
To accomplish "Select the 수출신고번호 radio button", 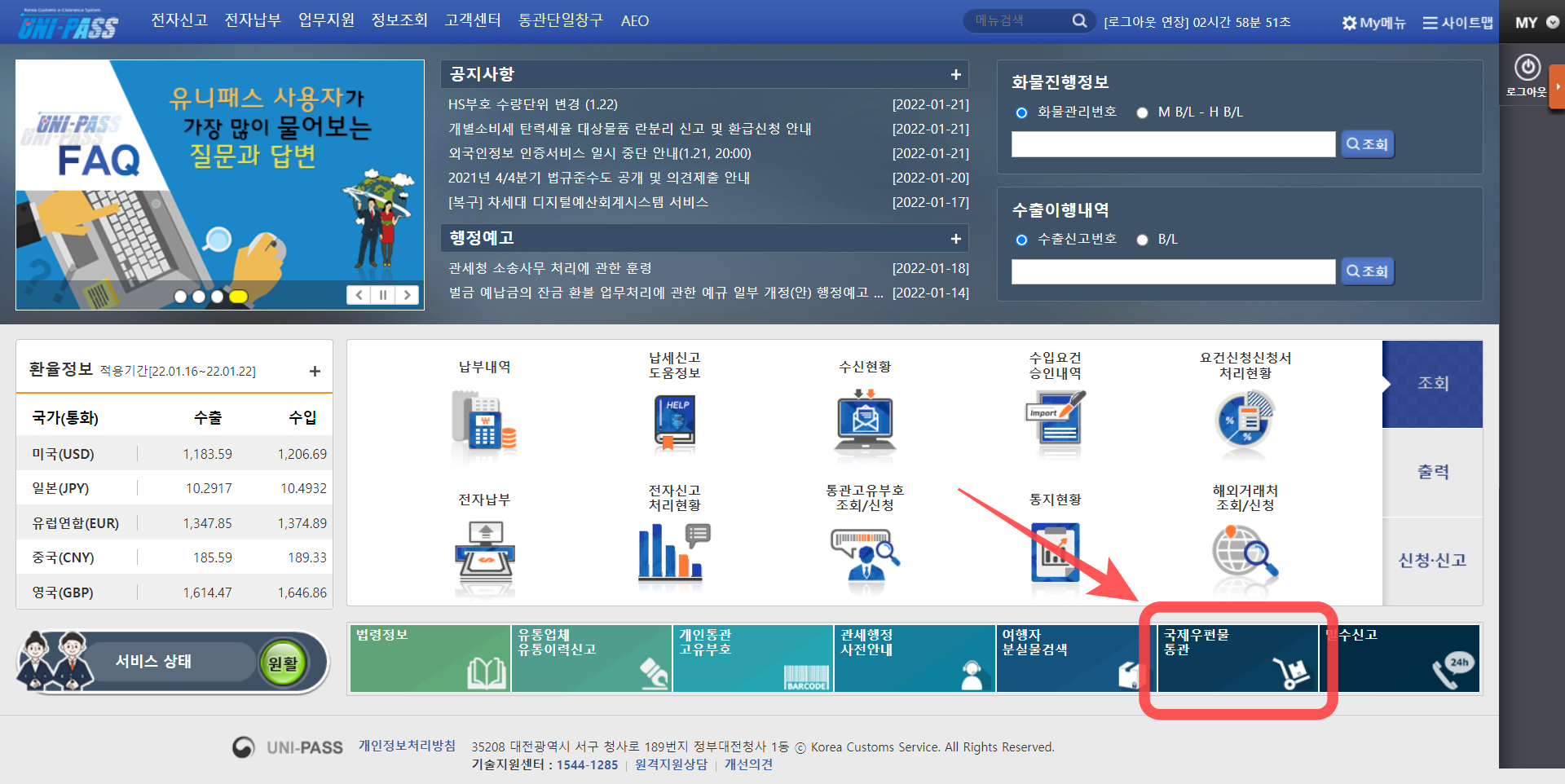I will tap(1021, 240).
